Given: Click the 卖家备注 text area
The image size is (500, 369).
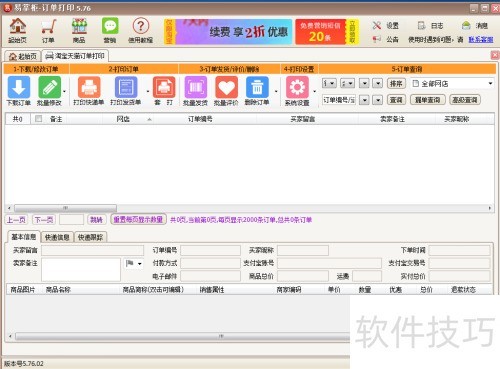Looking at the screenshot, I should tap(81, 269).
